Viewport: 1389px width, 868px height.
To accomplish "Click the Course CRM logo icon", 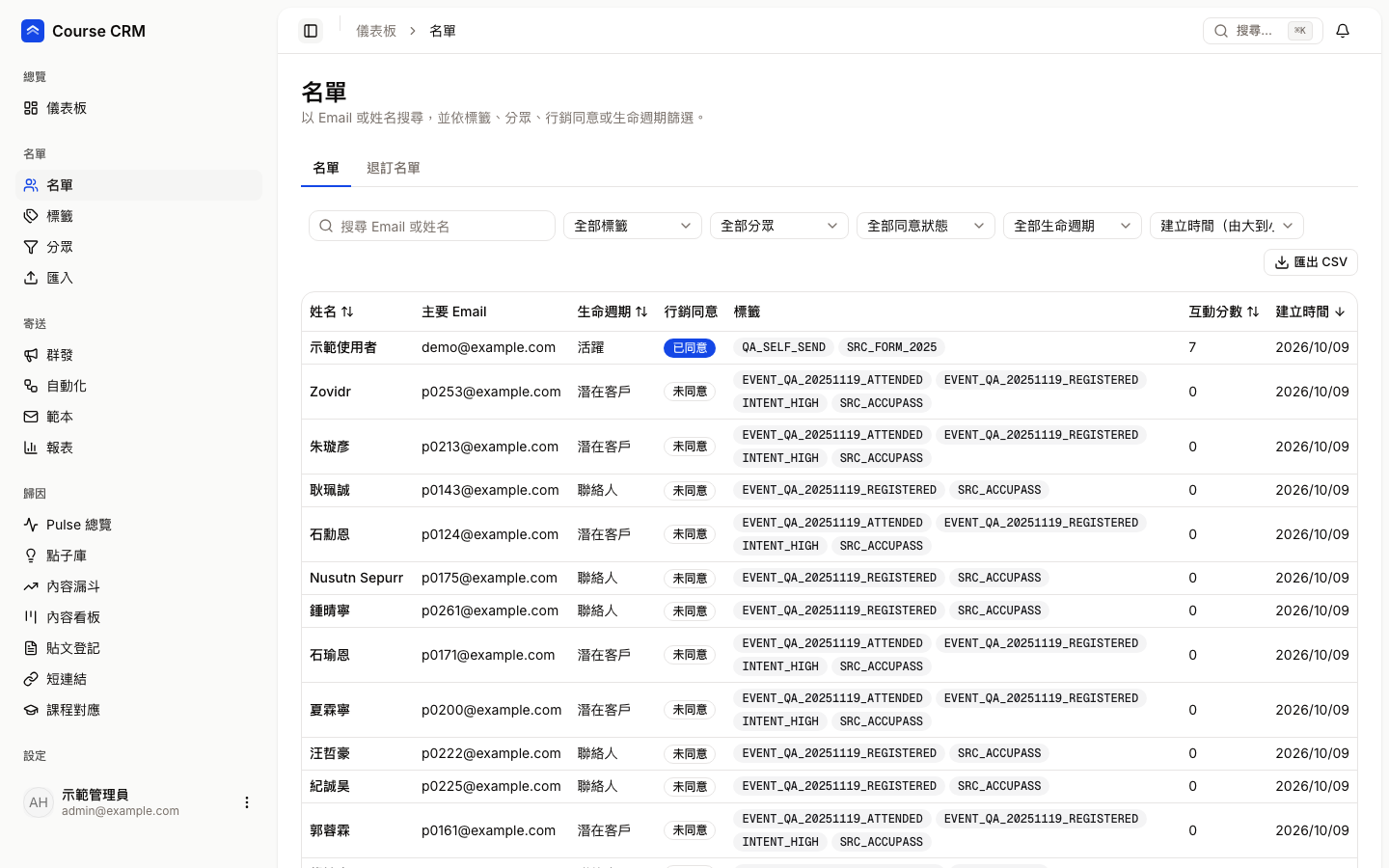I will pyautogui.click(x=33, y=31).
